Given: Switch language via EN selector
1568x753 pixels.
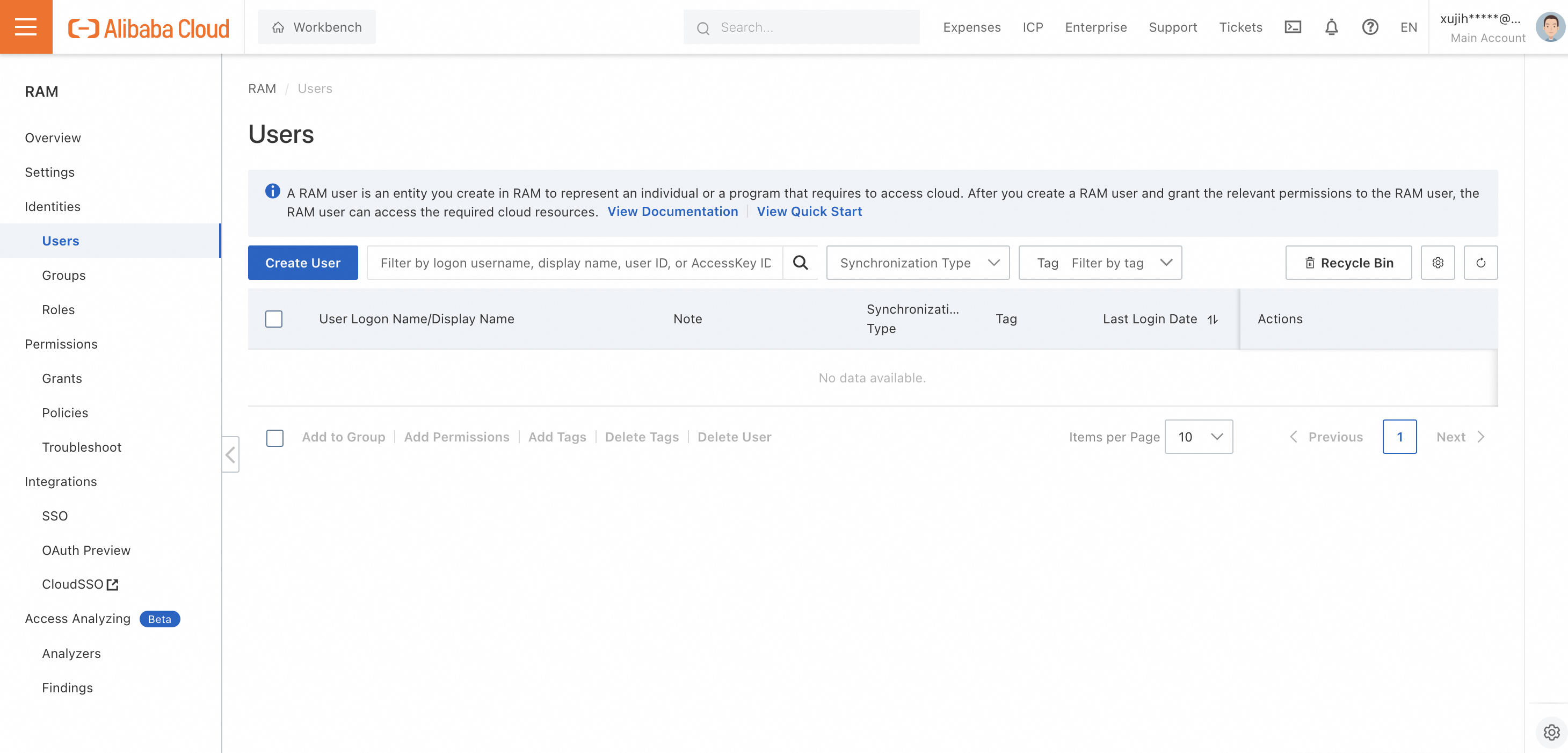Looking at the screenshot, I should point(1408,27).
